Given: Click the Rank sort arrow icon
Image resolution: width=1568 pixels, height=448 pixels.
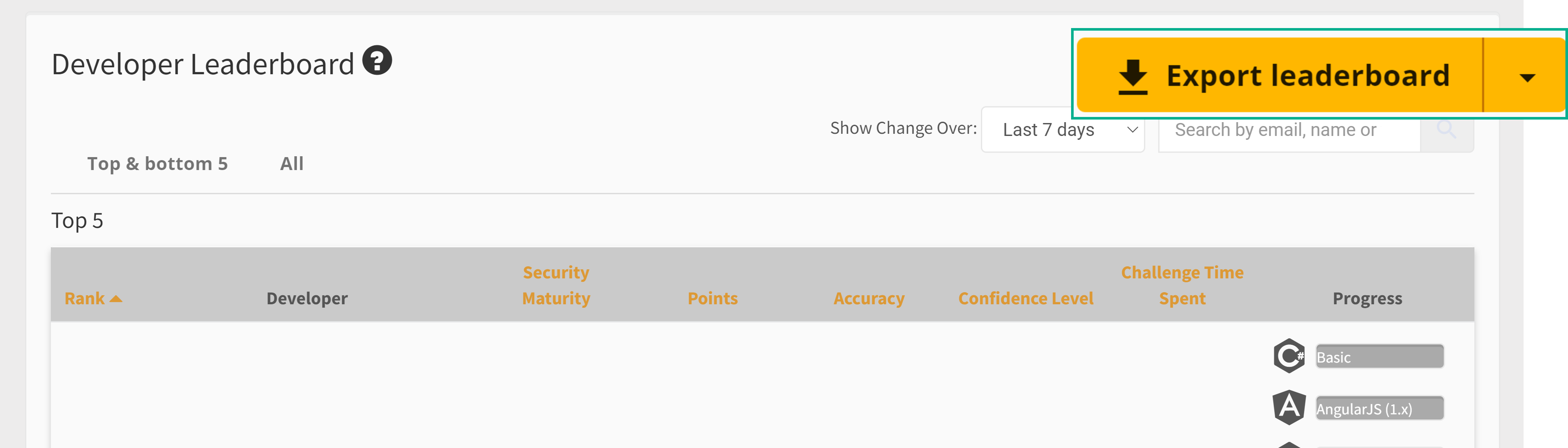Looking at the screenshot, I should [116, 299].
